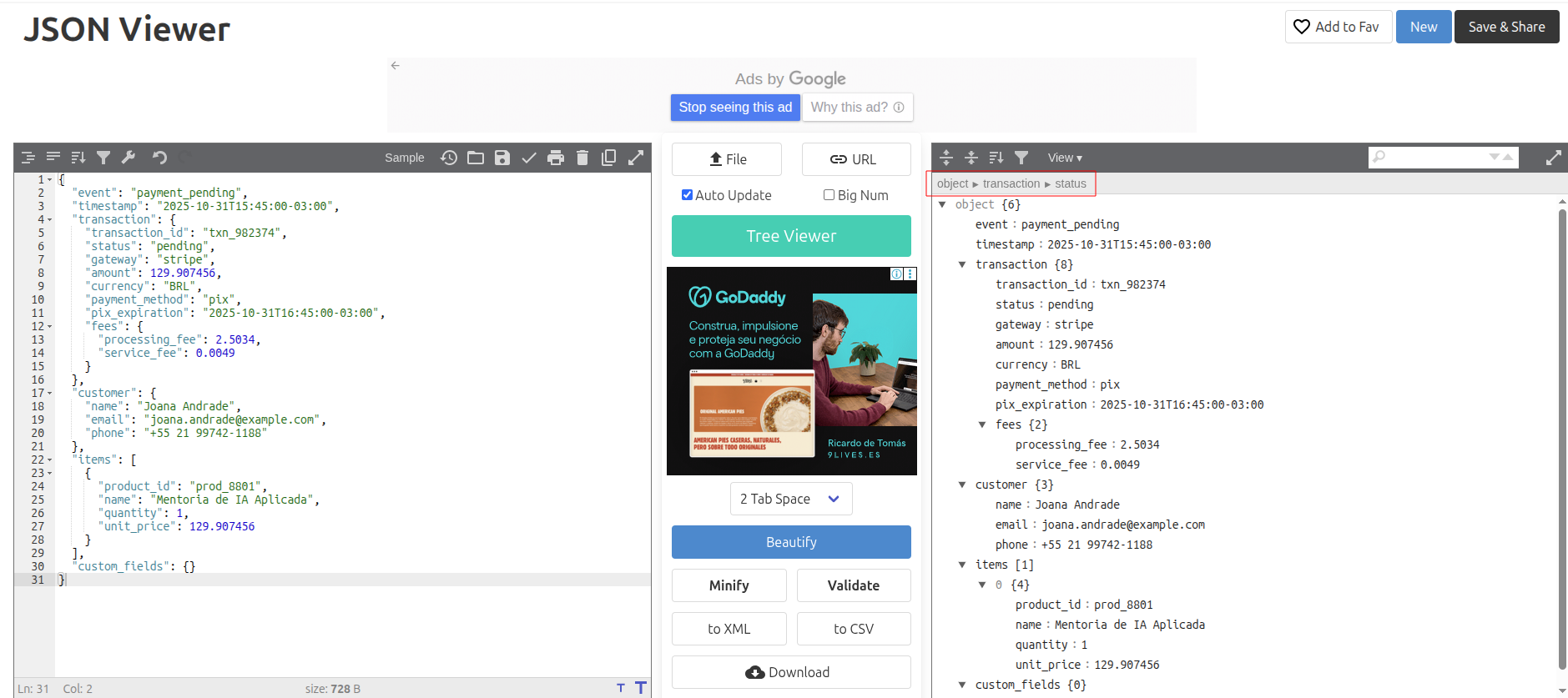Image resolution: width=1568 pixels, height=698 pixels.
Task: Click the save disk icon in editor
Action: tap(502, 158)
